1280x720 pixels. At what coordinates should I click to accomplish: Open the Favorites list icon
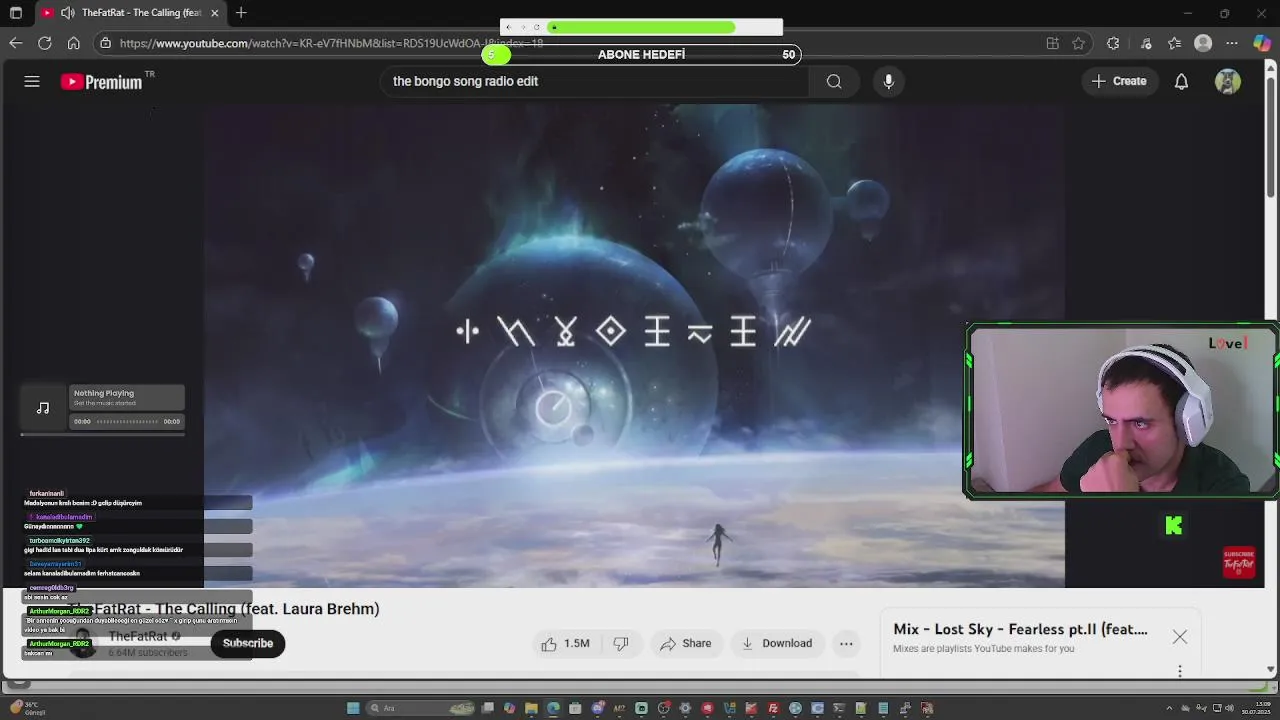click(1174, 43)
